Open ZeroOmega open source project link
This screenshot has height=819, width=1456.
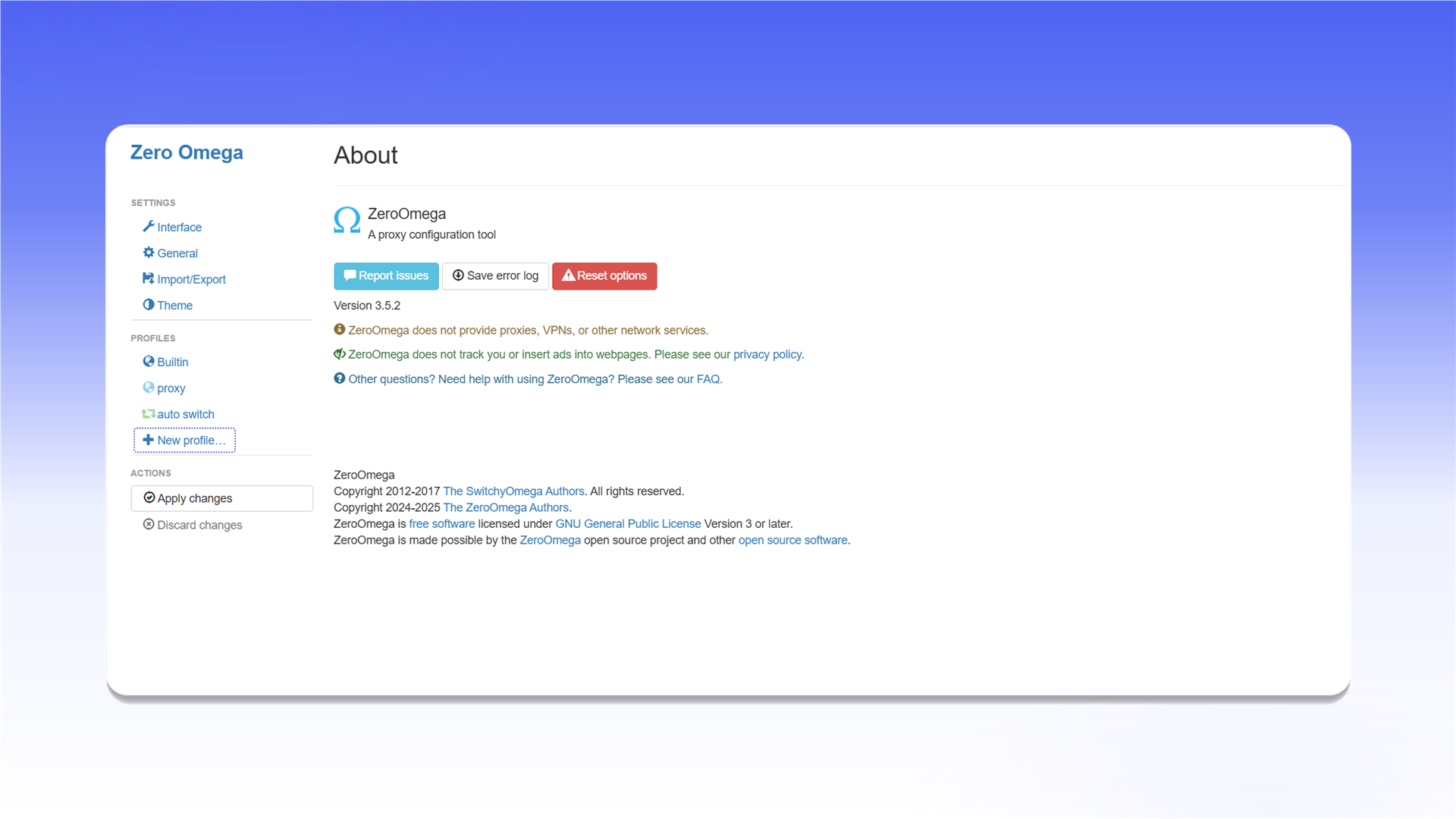click(x=550, y=540)
